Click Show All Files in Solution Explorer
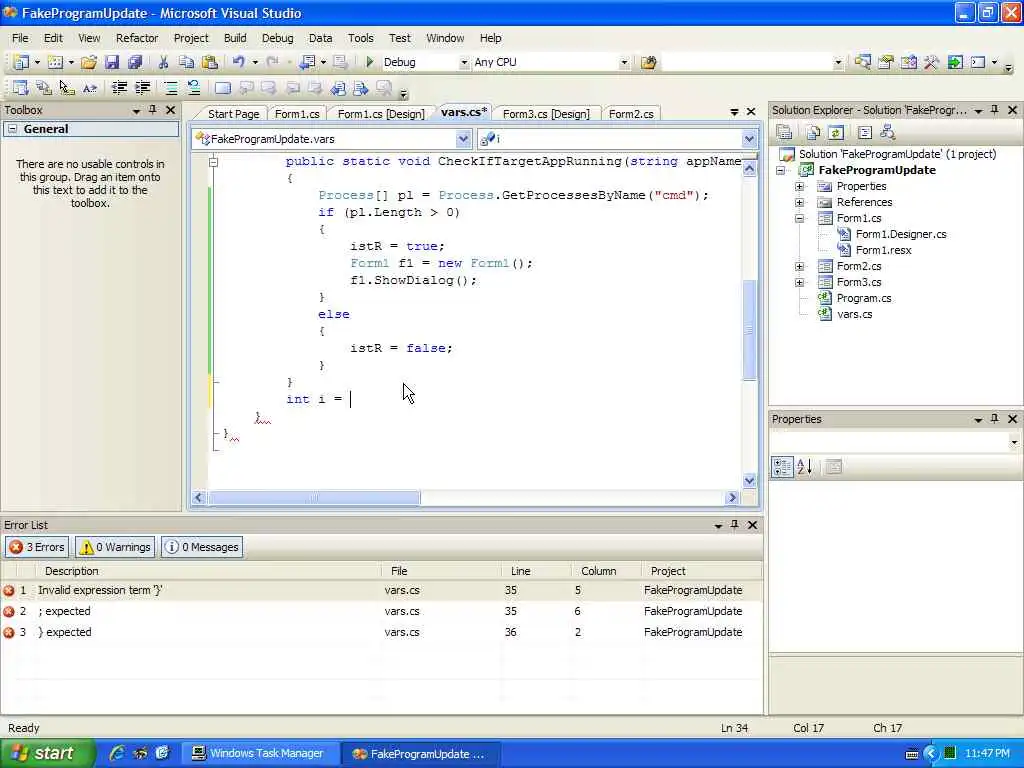1024x768 pixels. 813,133
